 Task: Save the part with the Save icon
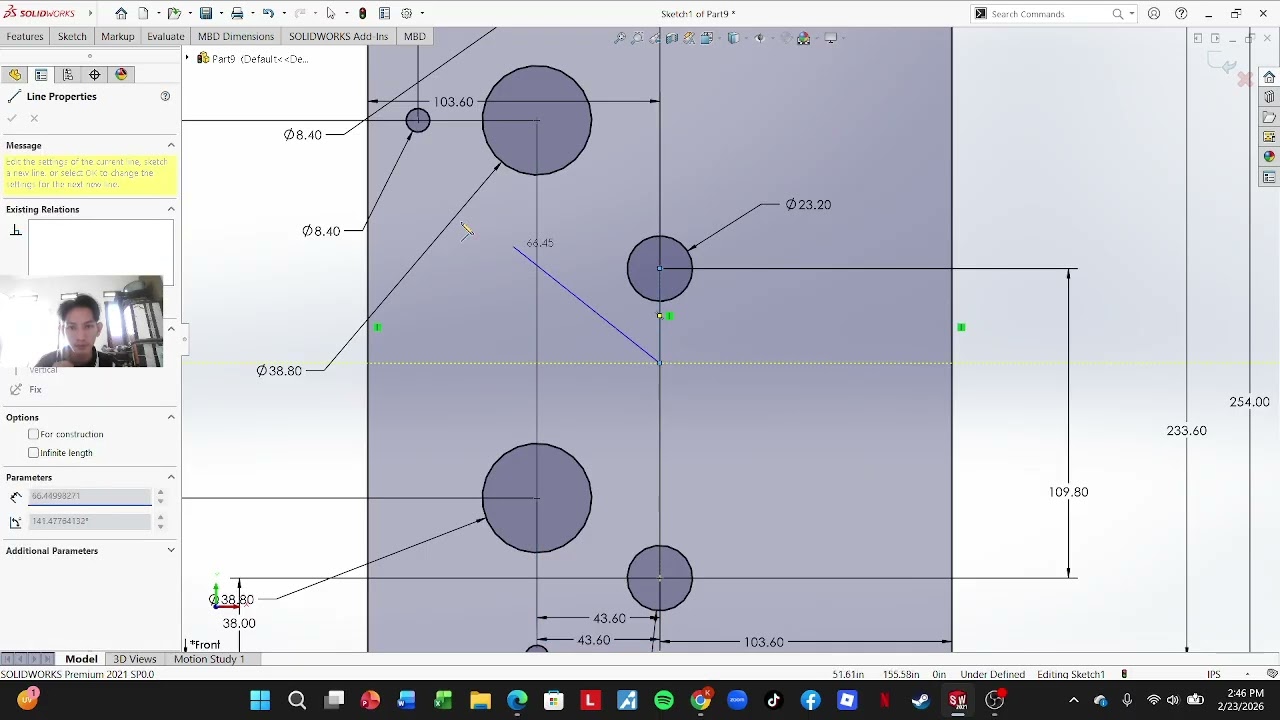(205, 14)
